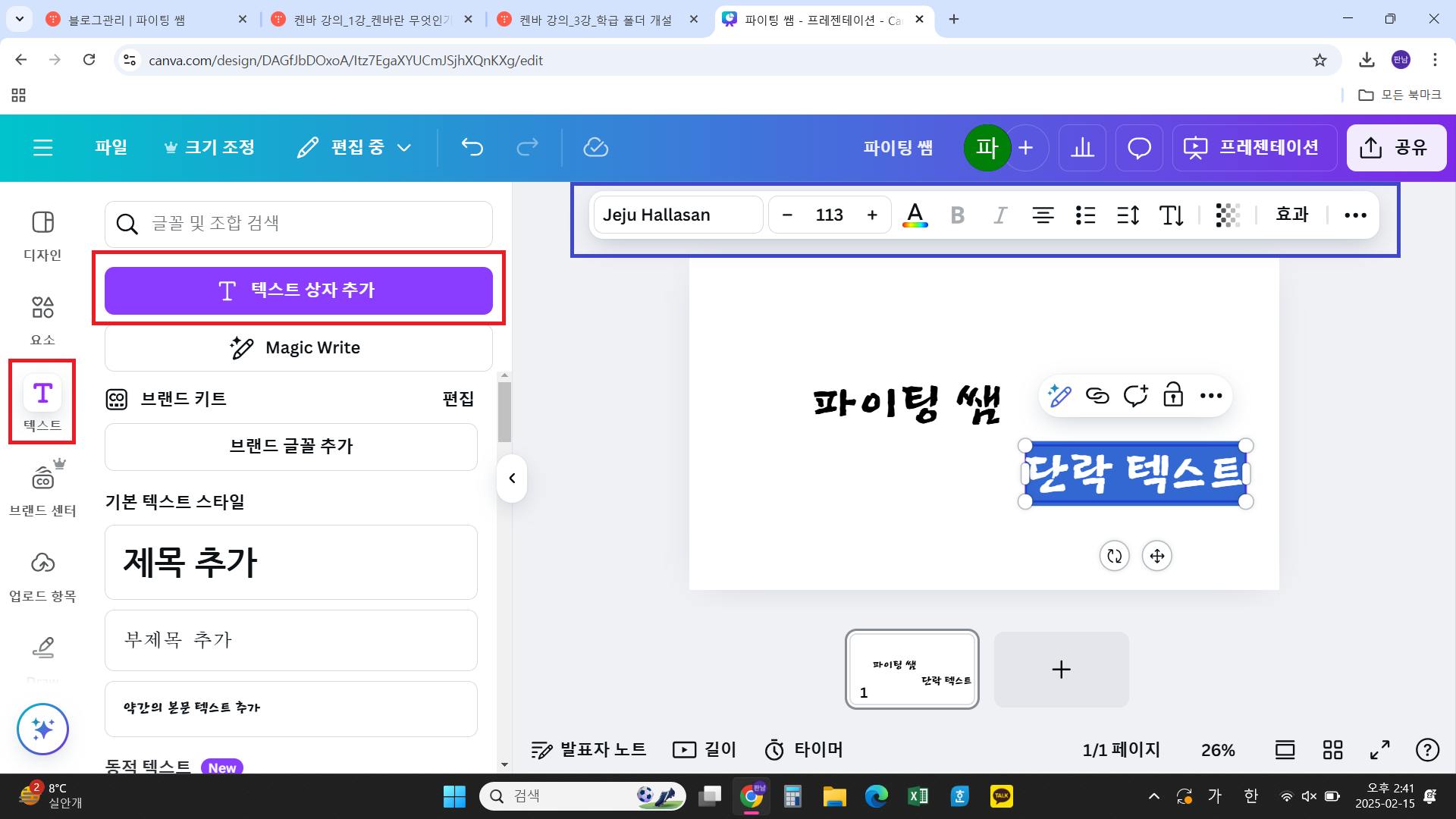Select the 텍스트 panel icon in the sidebar
The height and width of the screenshot is (819, 1456).
42,402
